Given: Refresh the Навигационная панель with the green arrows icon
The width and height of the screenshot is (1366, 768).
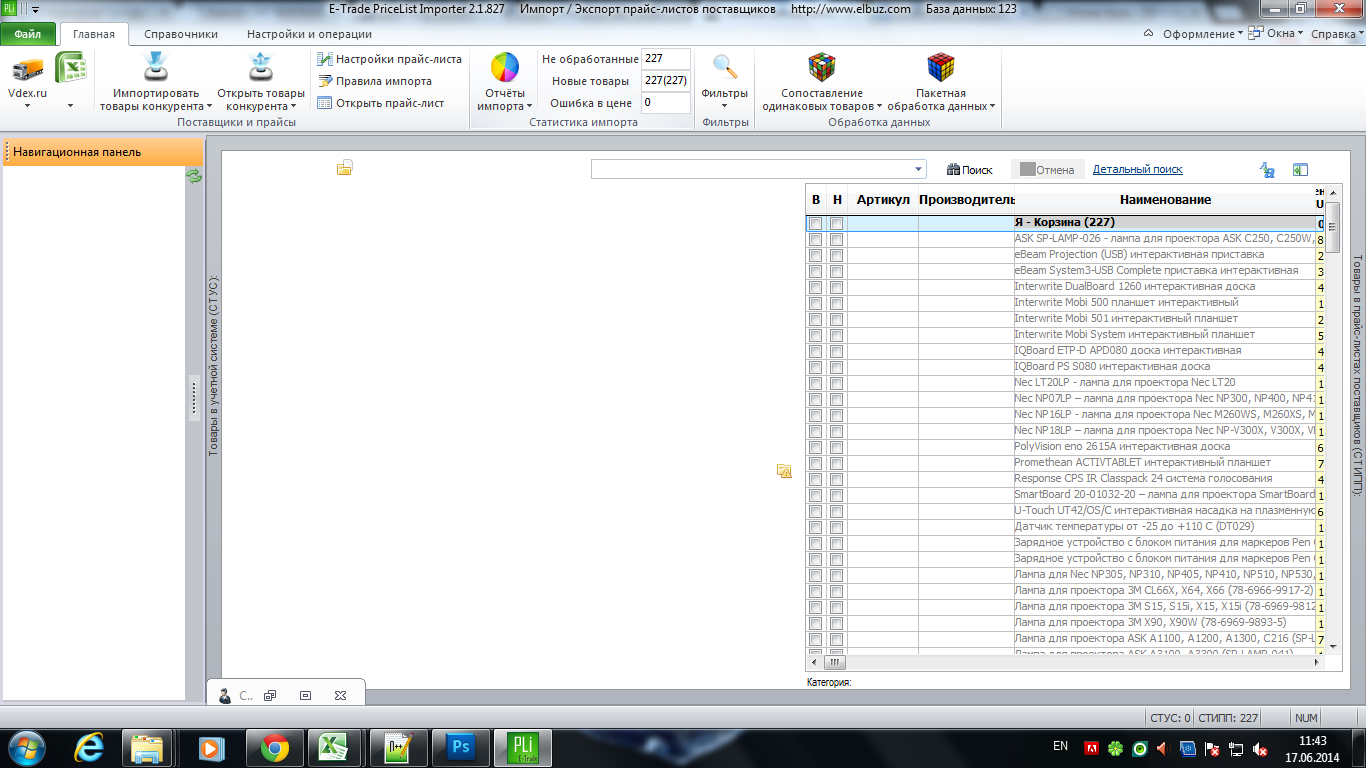Looking at the screenshot, I should point(194,176).
